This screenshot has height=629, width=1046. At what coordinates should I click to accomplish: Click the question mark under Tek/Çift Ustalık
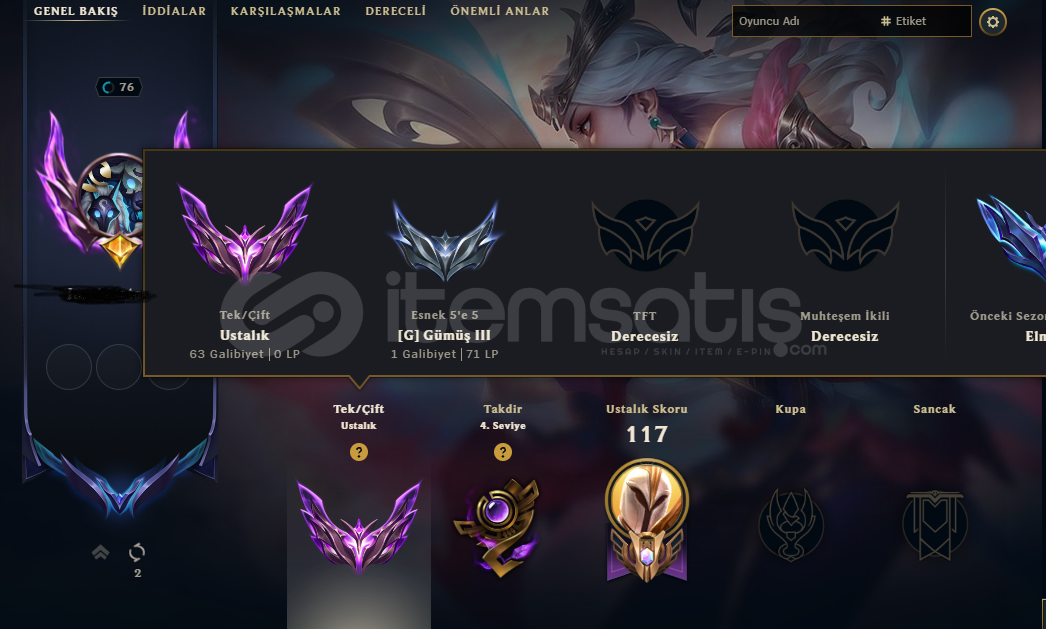pos(359,452)
